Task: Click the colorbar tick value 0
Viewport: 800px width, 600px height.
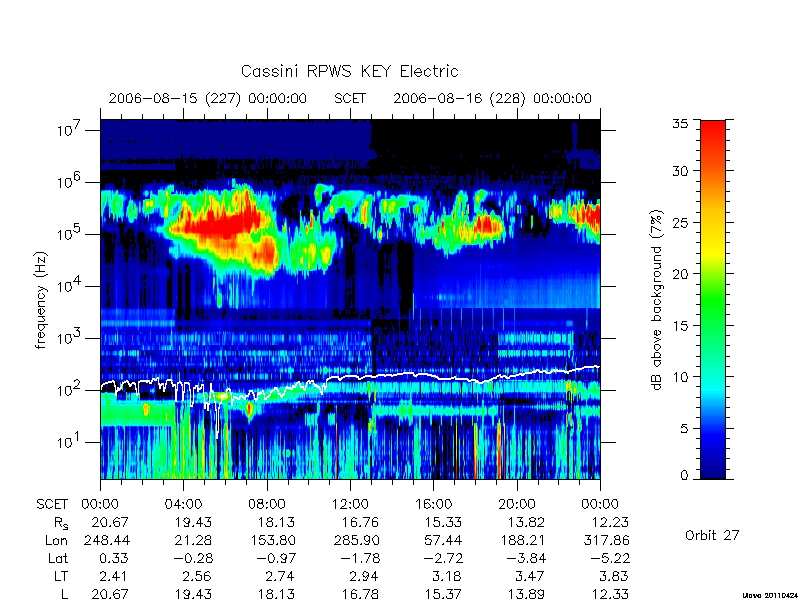Action: [684, 475]
